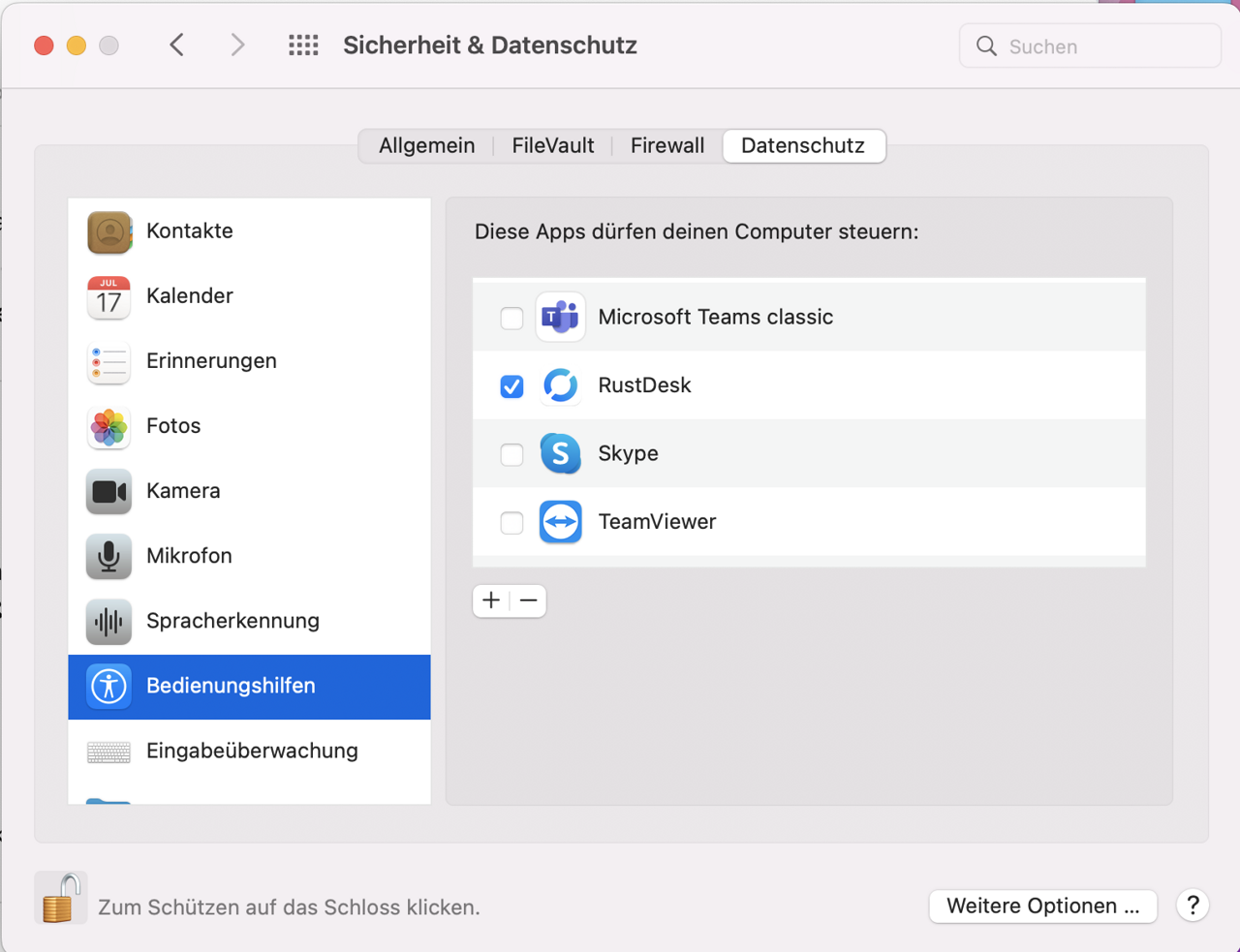Uncheck the RustDesk checkbox
1240x952 pixels.
coord(511,386)
